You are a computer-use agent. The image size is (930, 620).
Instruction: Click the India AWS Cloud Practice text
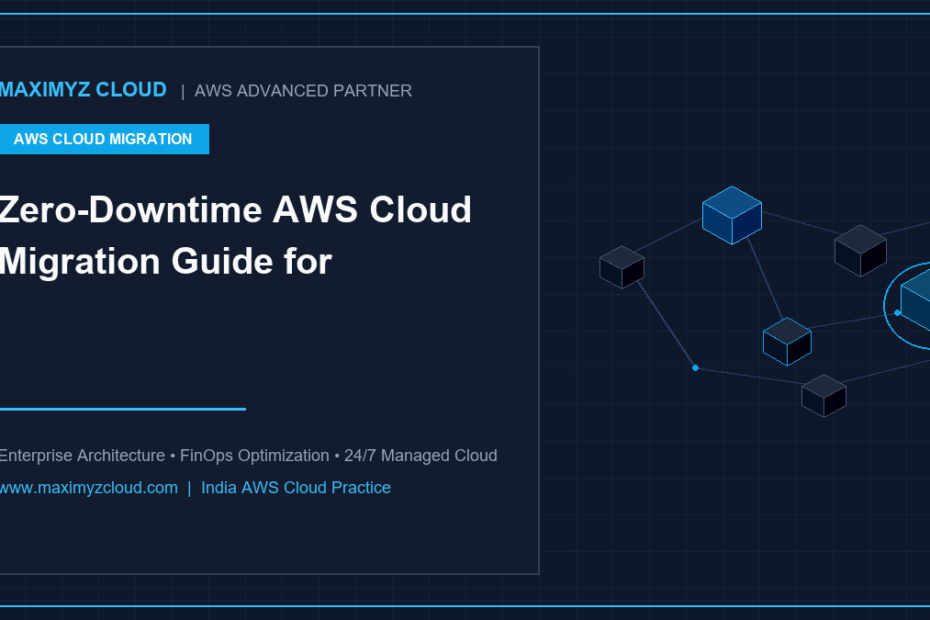click(x=296, y=488)
